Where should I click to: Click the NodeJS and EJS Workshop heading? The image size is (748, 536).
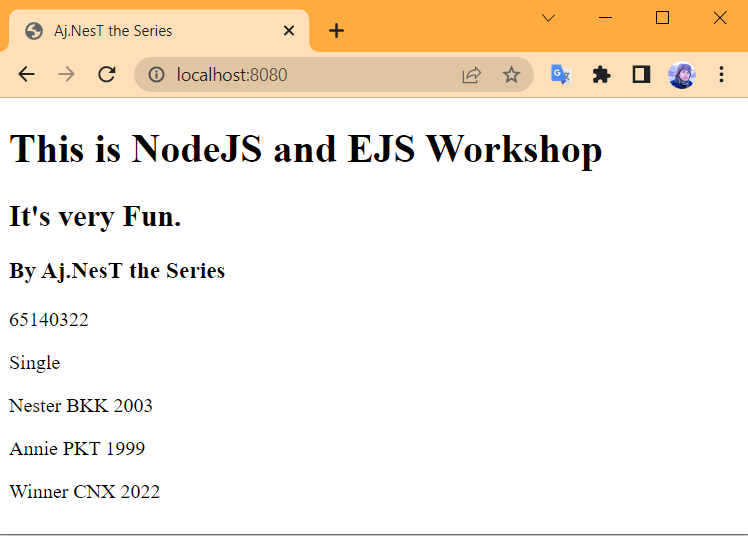coord(306,150)
